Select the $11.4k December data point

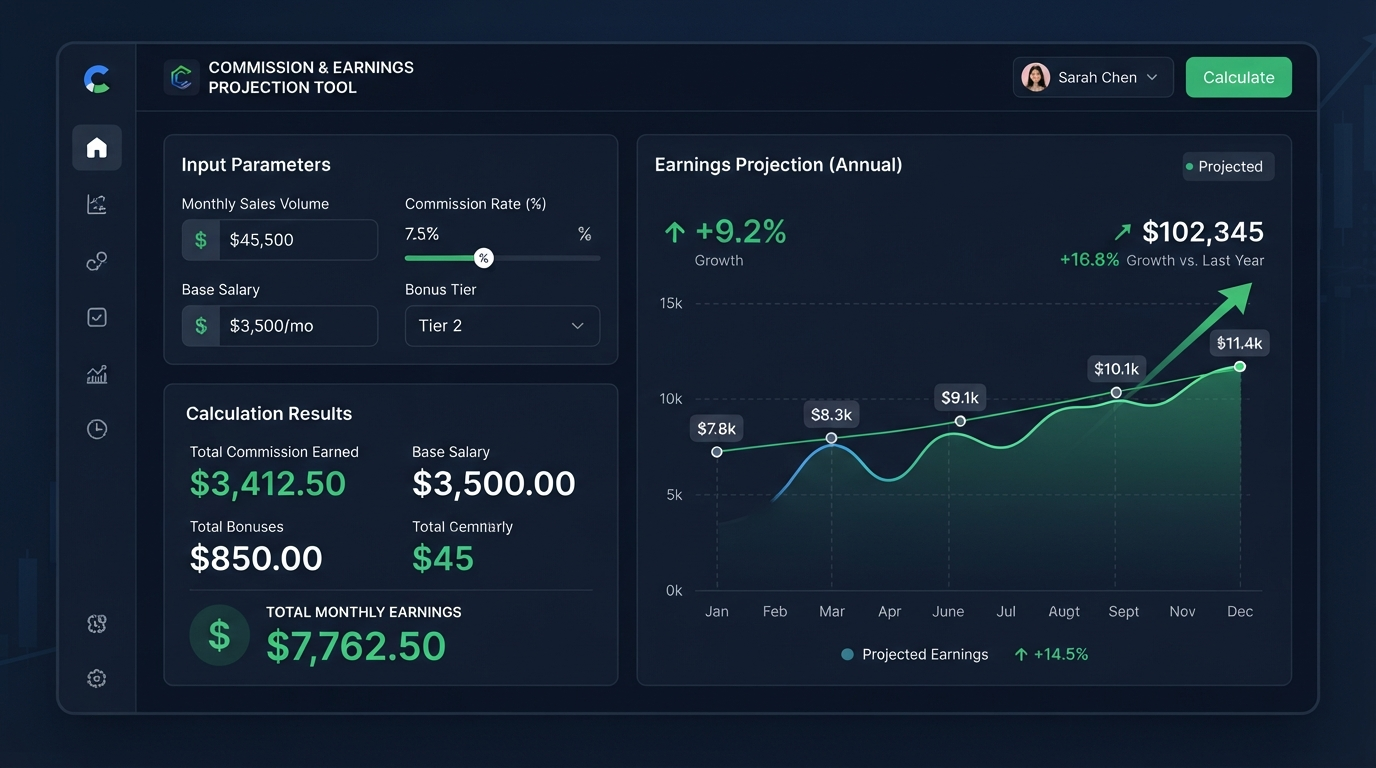(x=1240, y=367)
